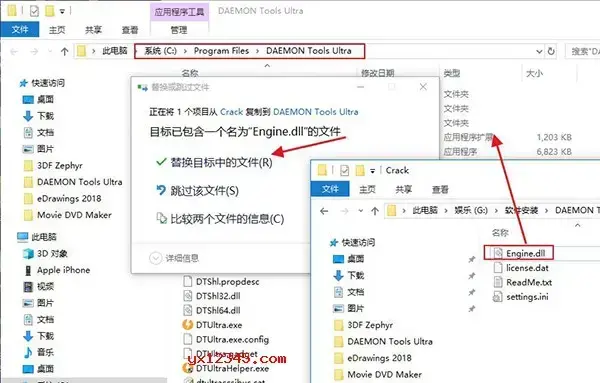The image size is (600, 383).
Task: Open 文件 tab in Crack window
Action: click(x=330, y=189)
